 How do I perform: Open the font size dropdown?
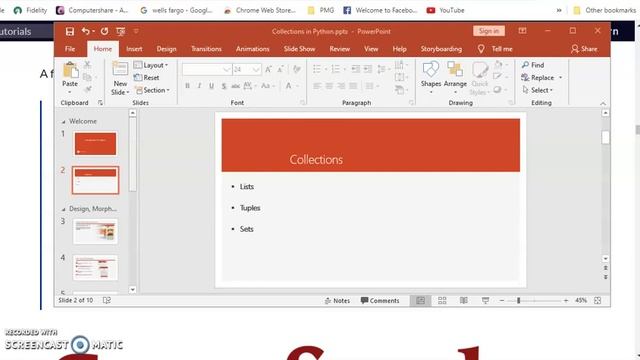click(x=256, y=69)
